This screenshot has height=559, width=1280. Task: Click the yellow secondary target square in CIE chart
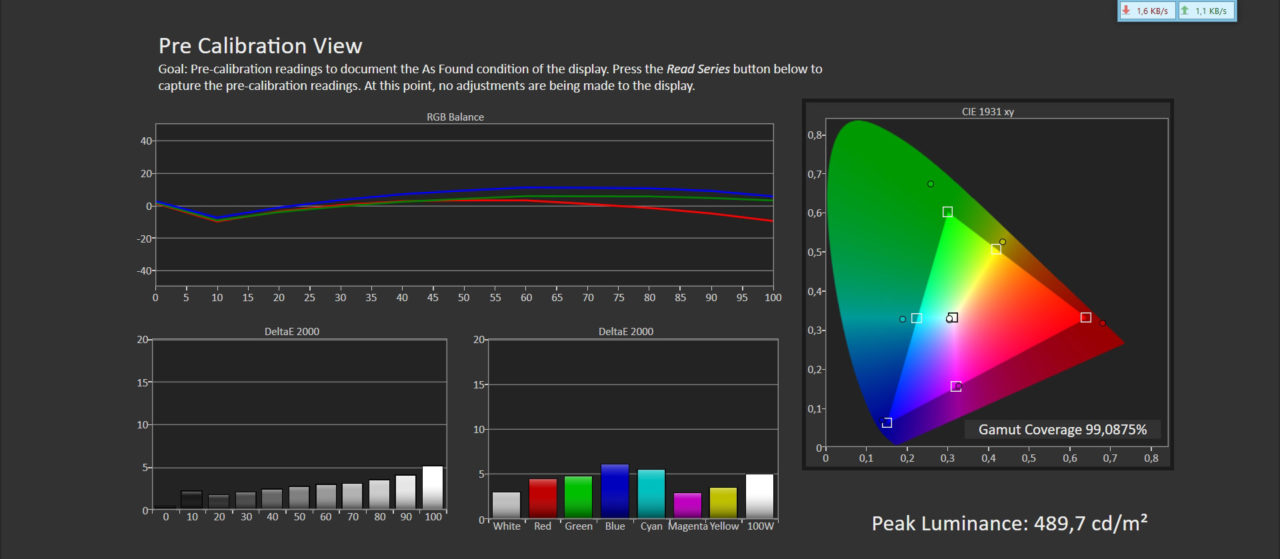point(996,249)
